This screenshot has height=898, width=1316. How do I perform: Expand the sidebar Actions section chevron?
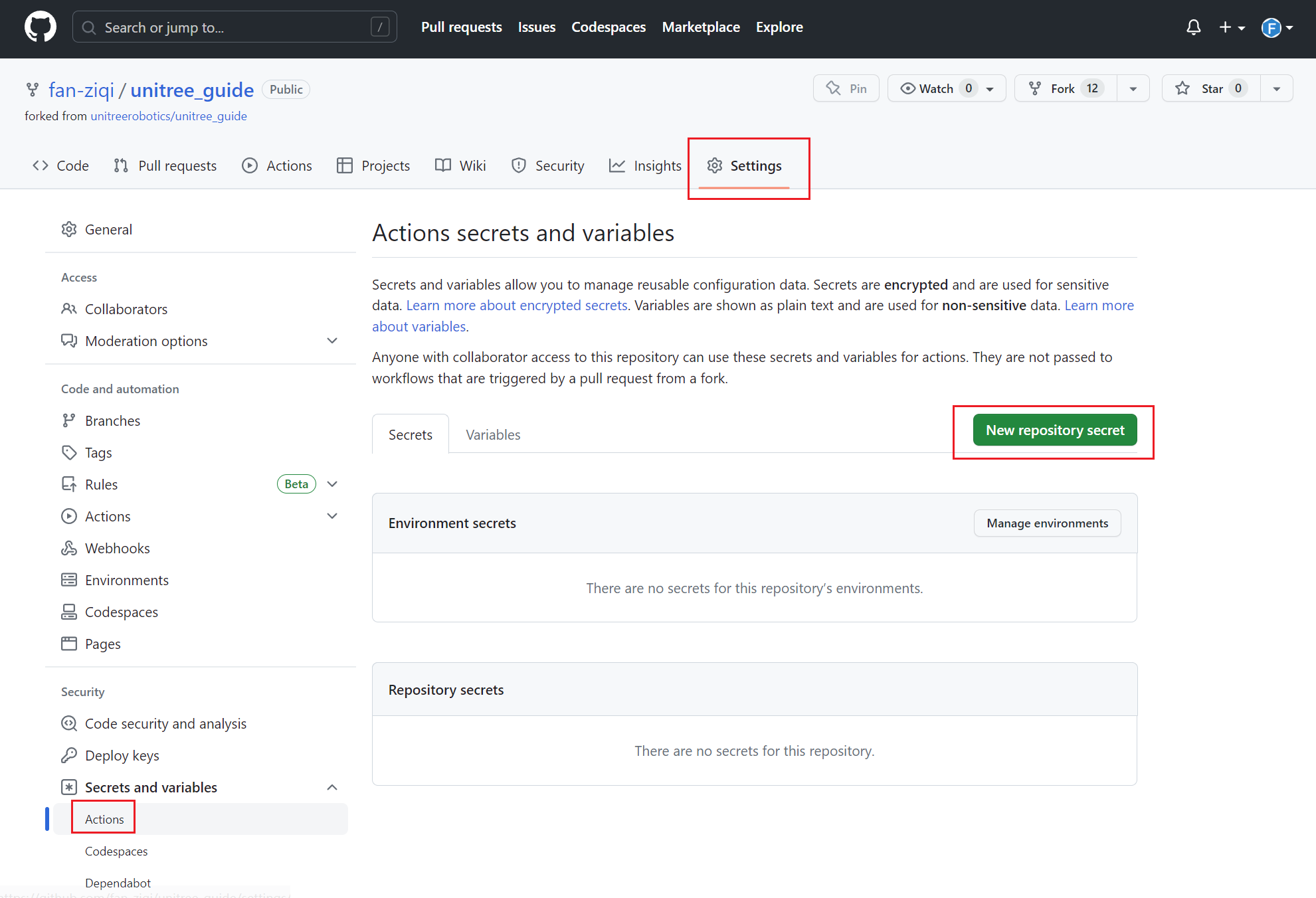332,516
